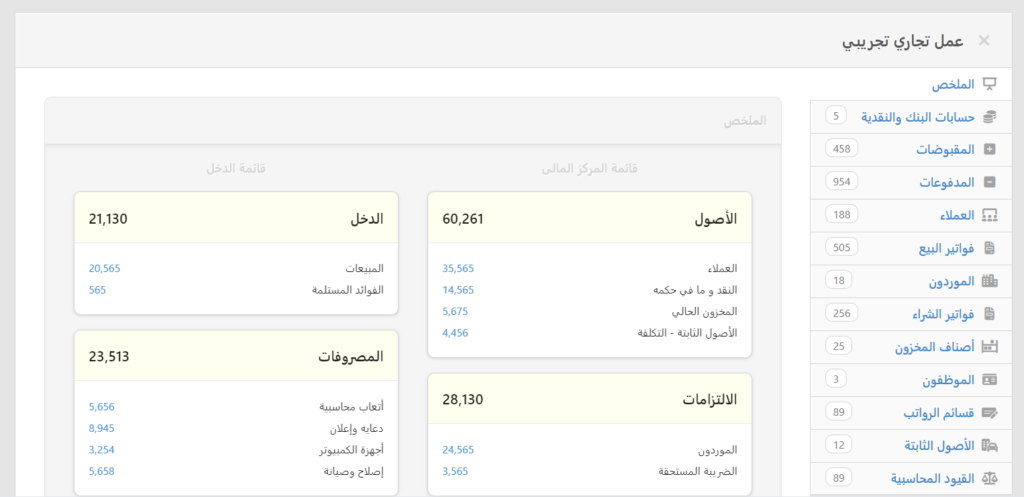Open the repairs amount 5,658

pyautogui.click(x=102, y=472)
